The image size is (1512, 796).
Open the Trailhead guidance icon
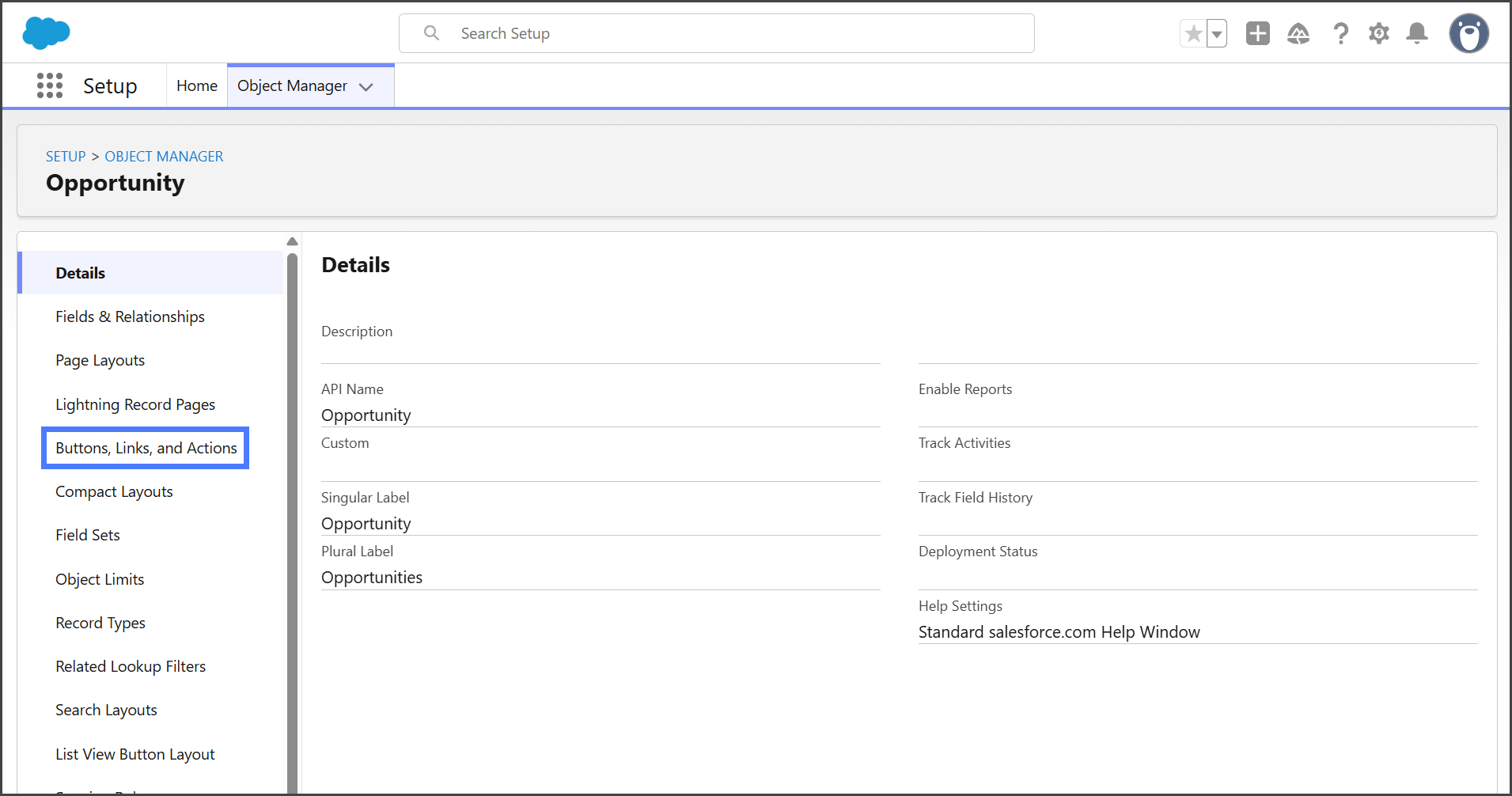pyautogui.click(x=1298, y=33)
